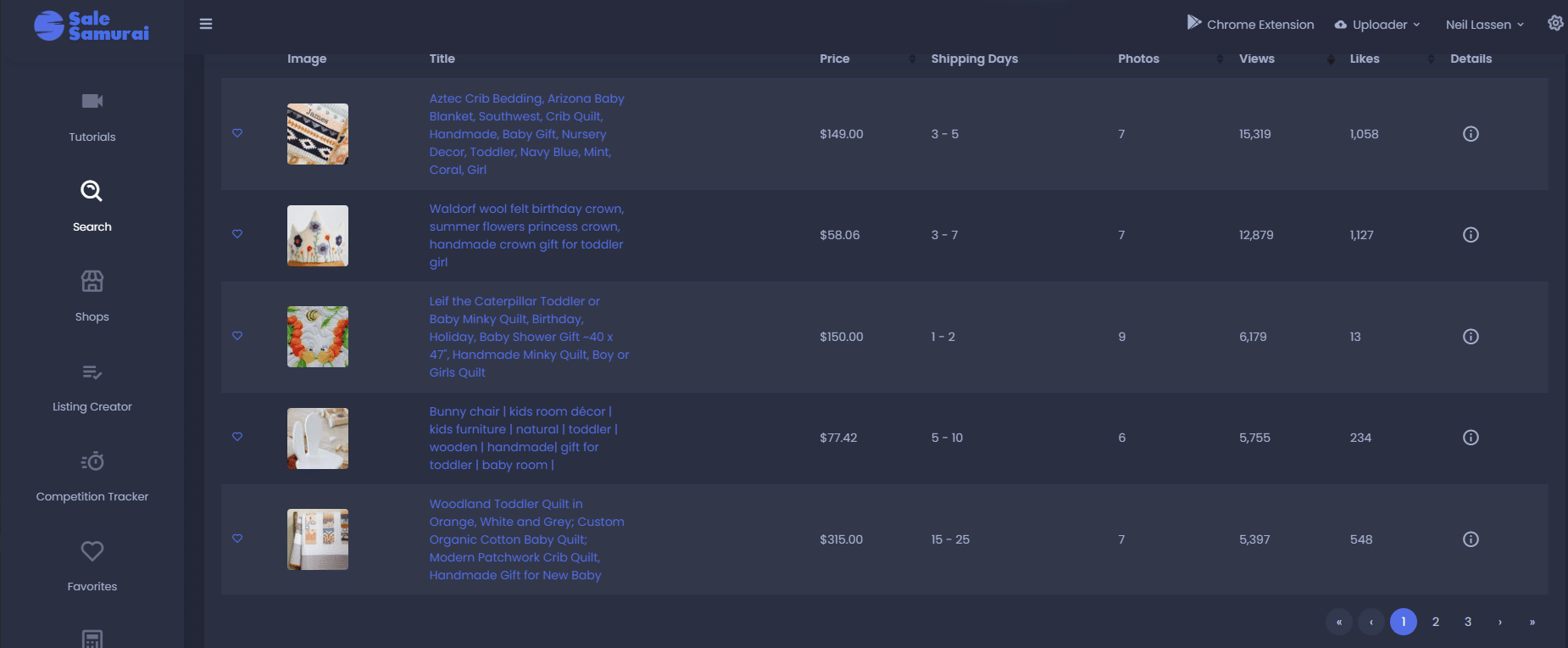
Task: Open the Waldorf wool felt birthday crown link
Action: coord(526,236)
